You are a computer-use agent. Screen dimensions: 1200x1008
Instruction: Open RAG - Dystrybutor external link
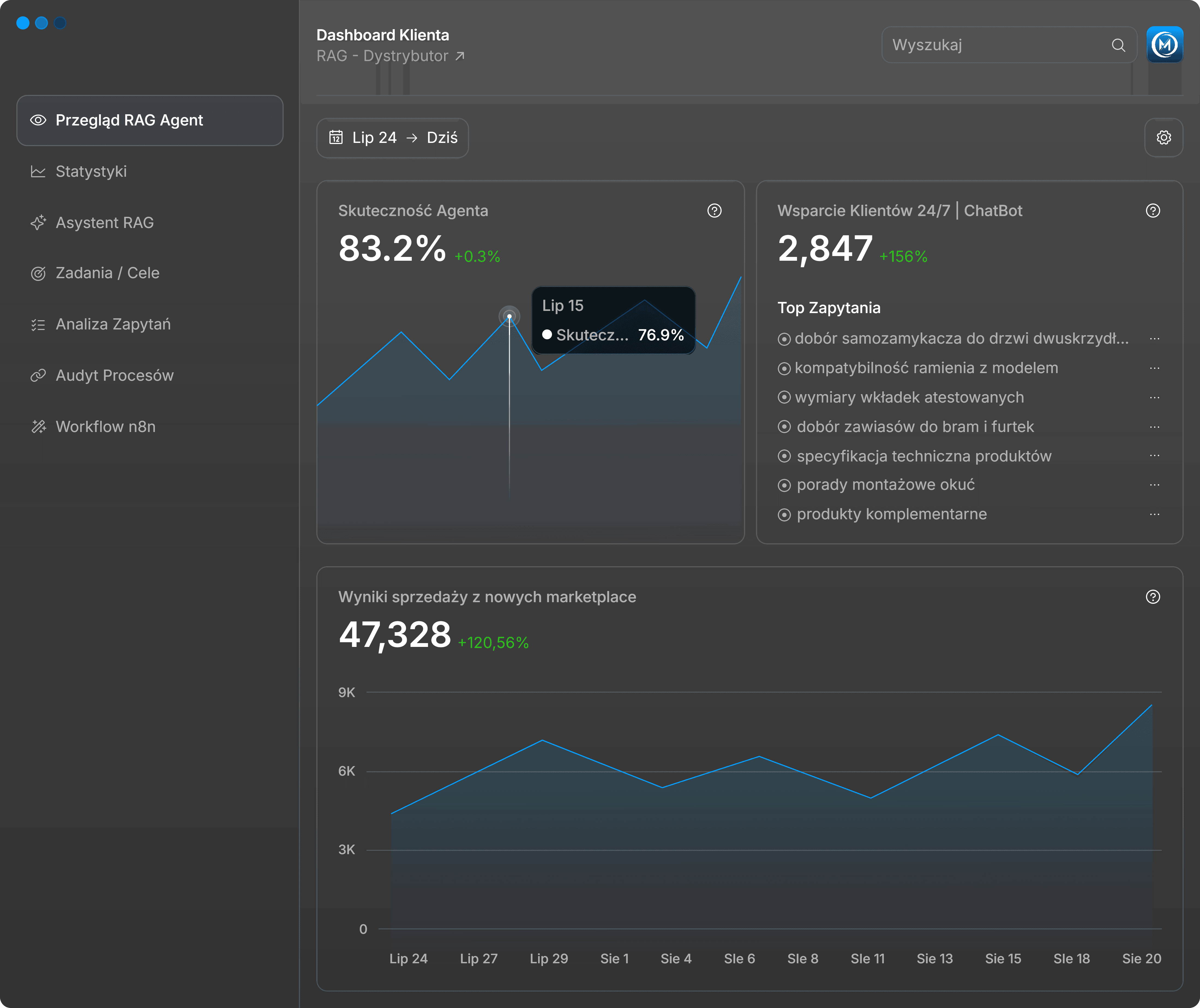390,56
